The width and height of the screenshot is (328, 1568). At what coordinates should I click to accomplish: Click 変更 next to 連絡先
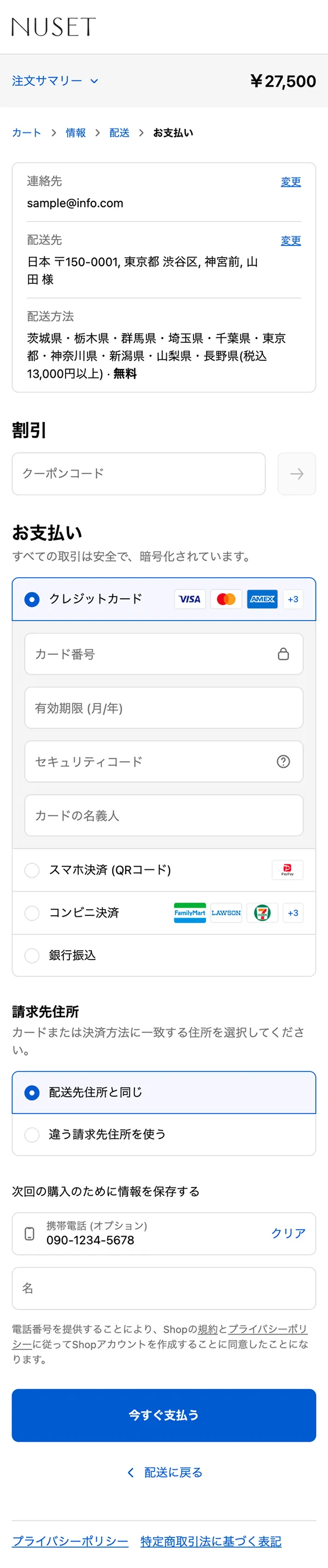[x=290, y=182]
